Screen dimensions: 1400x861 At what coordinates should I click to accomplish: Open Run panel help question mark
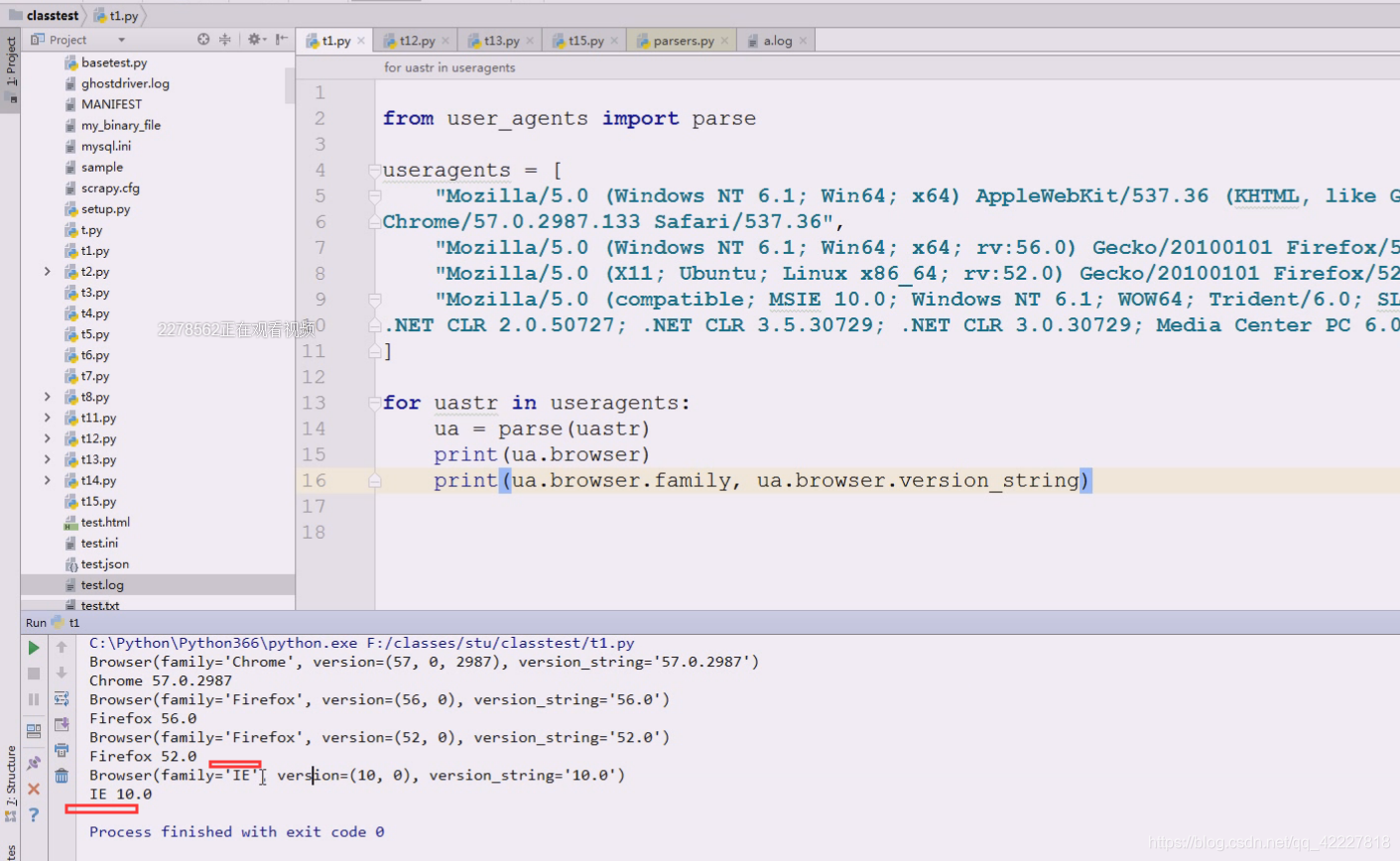coord(34,814)
